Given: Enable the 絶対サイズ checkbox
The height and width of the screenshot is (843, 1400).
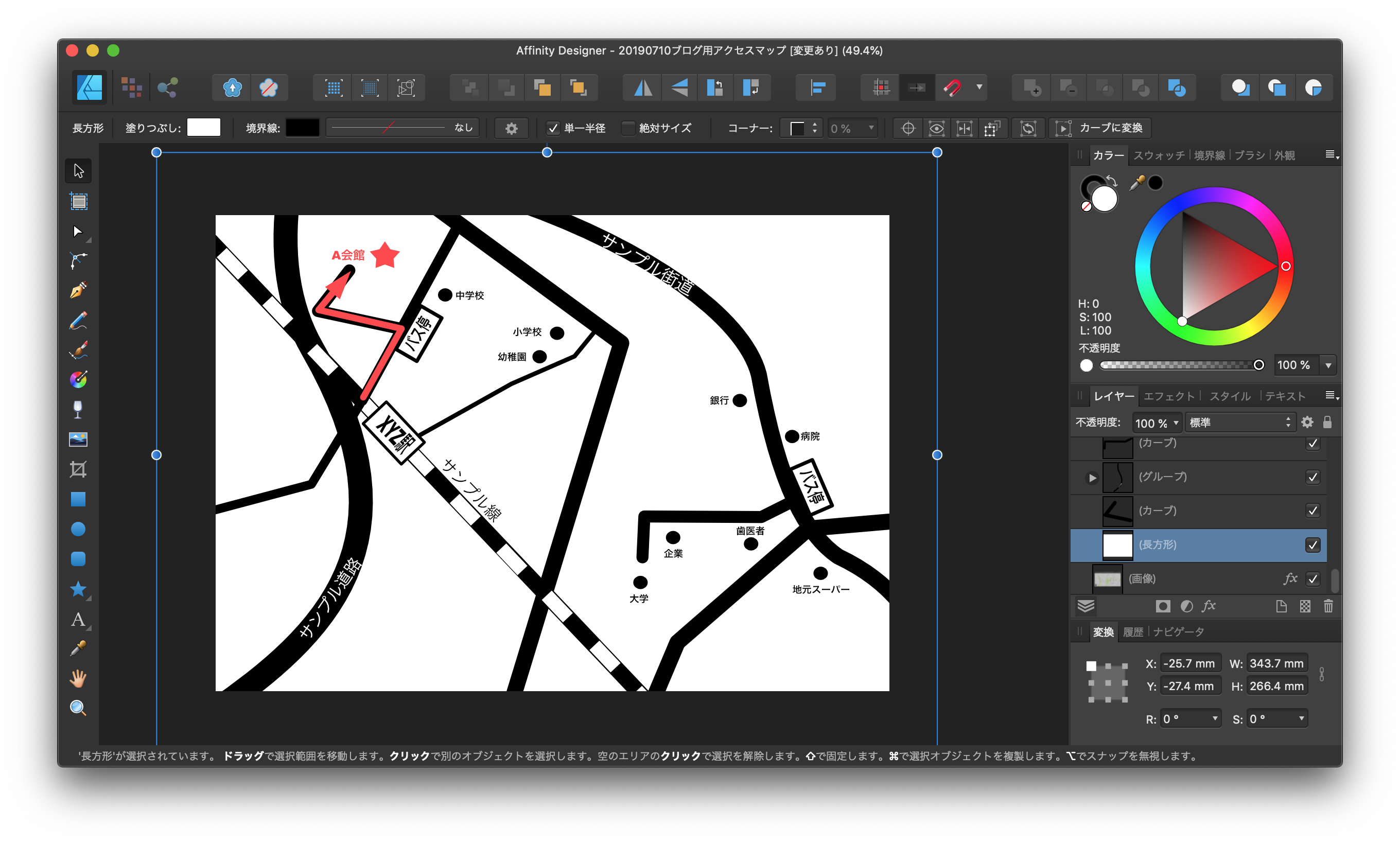Looking at the screenshot, I should 628,128.
